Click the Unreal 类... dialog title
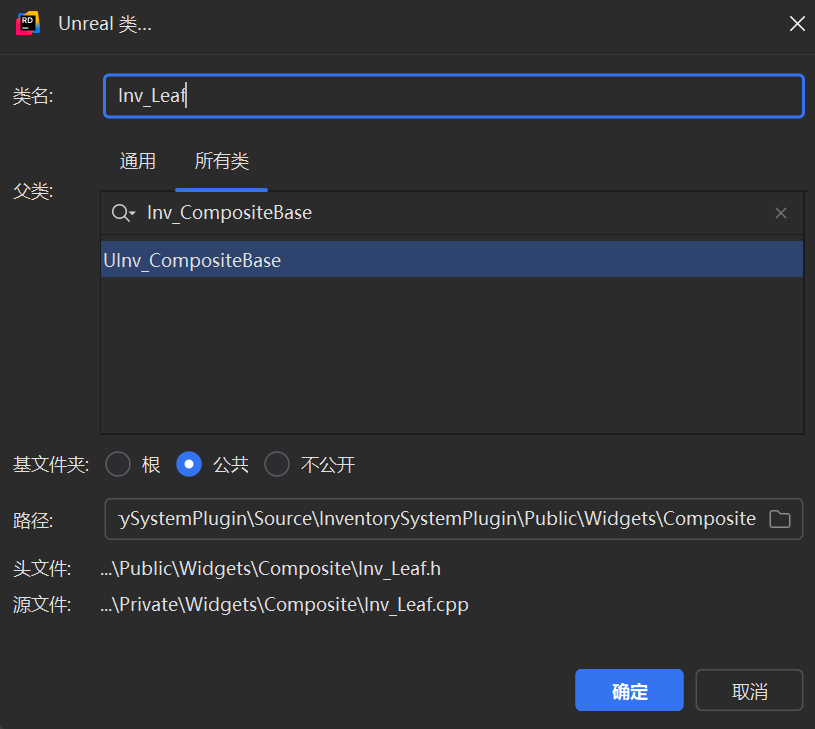The width and height of the screenshot is (815, 729). (x=105, y=24)
